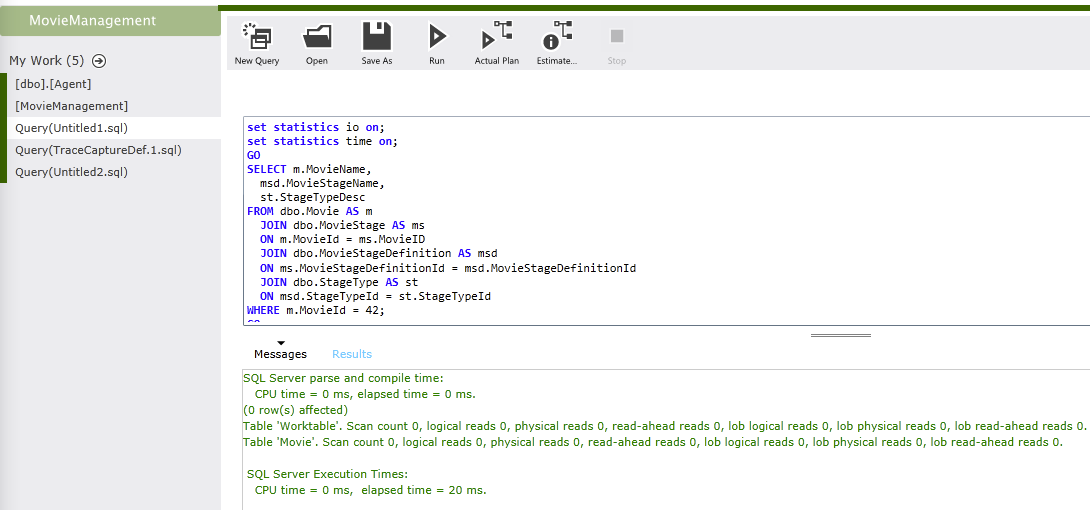Open a file with the Open folder icon
Viewport: 1090px width, 510px height.
click(x=317, y=43)
